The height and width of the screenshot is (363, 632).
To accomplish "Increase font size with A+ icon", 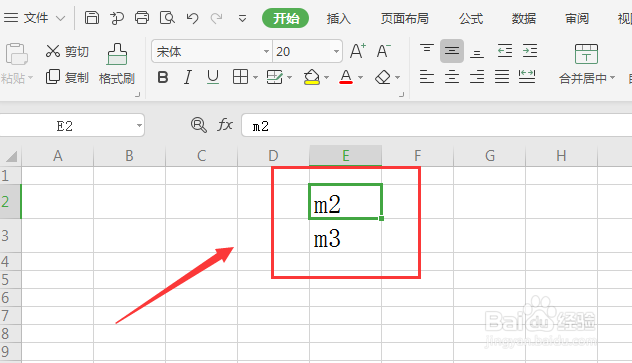I will (358, 51).
